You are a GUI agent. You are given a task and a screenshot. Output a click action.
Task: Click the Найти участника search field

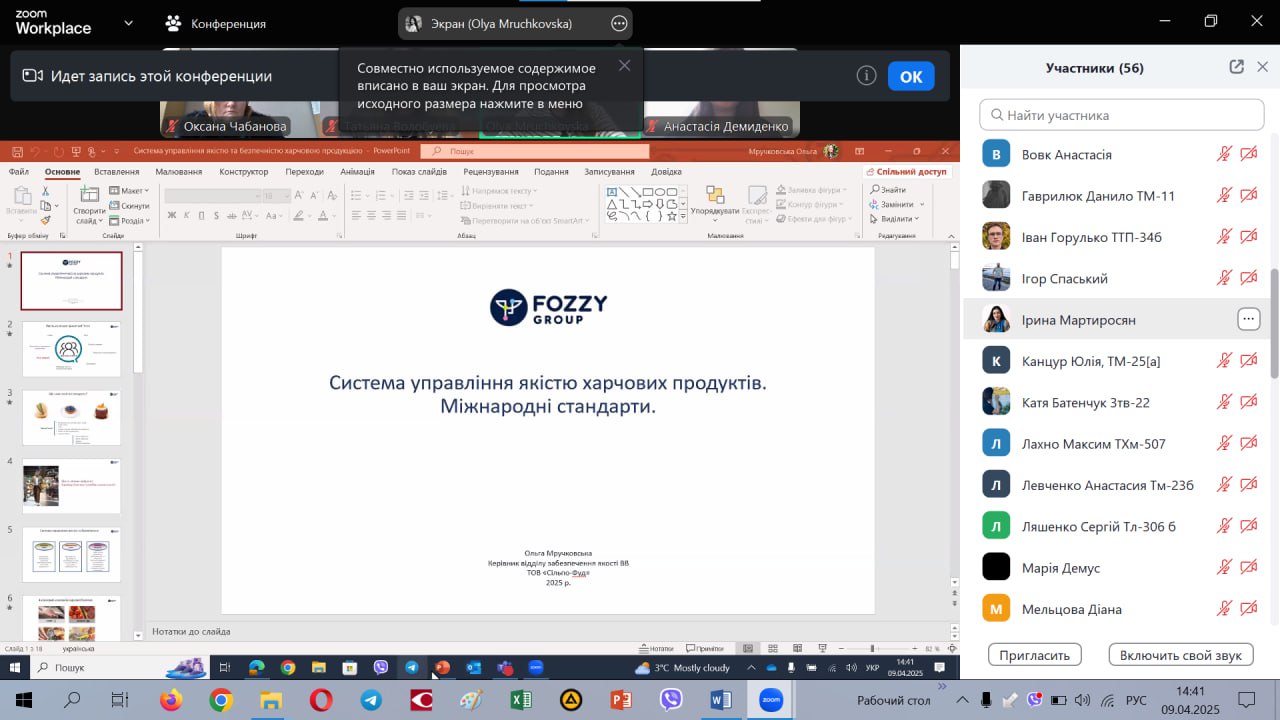[1122, 115]
